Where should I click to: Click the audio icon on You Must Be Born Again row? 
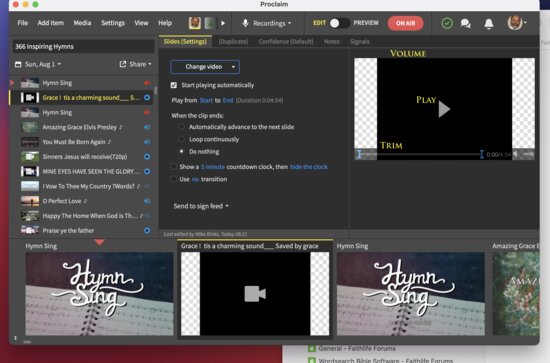point(147,142)
